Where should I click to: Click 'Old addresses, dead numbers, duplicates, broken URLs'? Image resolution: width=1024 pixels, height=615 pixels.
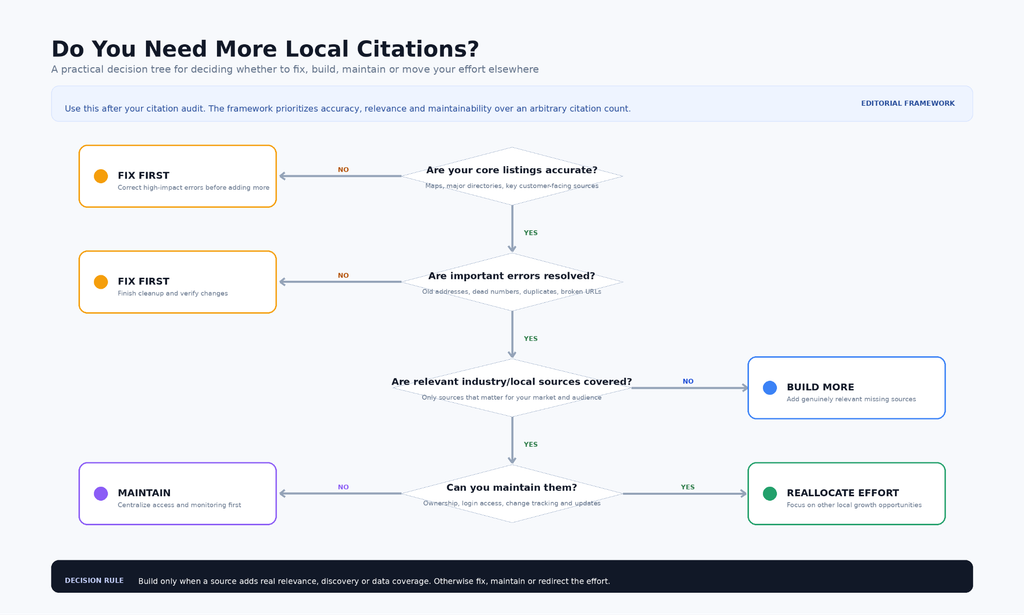coord(512,292)
